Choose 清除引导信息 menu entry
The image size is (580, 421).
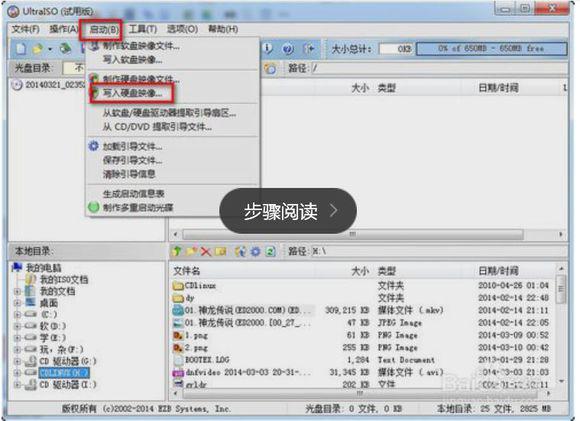(x=129, y=174)
